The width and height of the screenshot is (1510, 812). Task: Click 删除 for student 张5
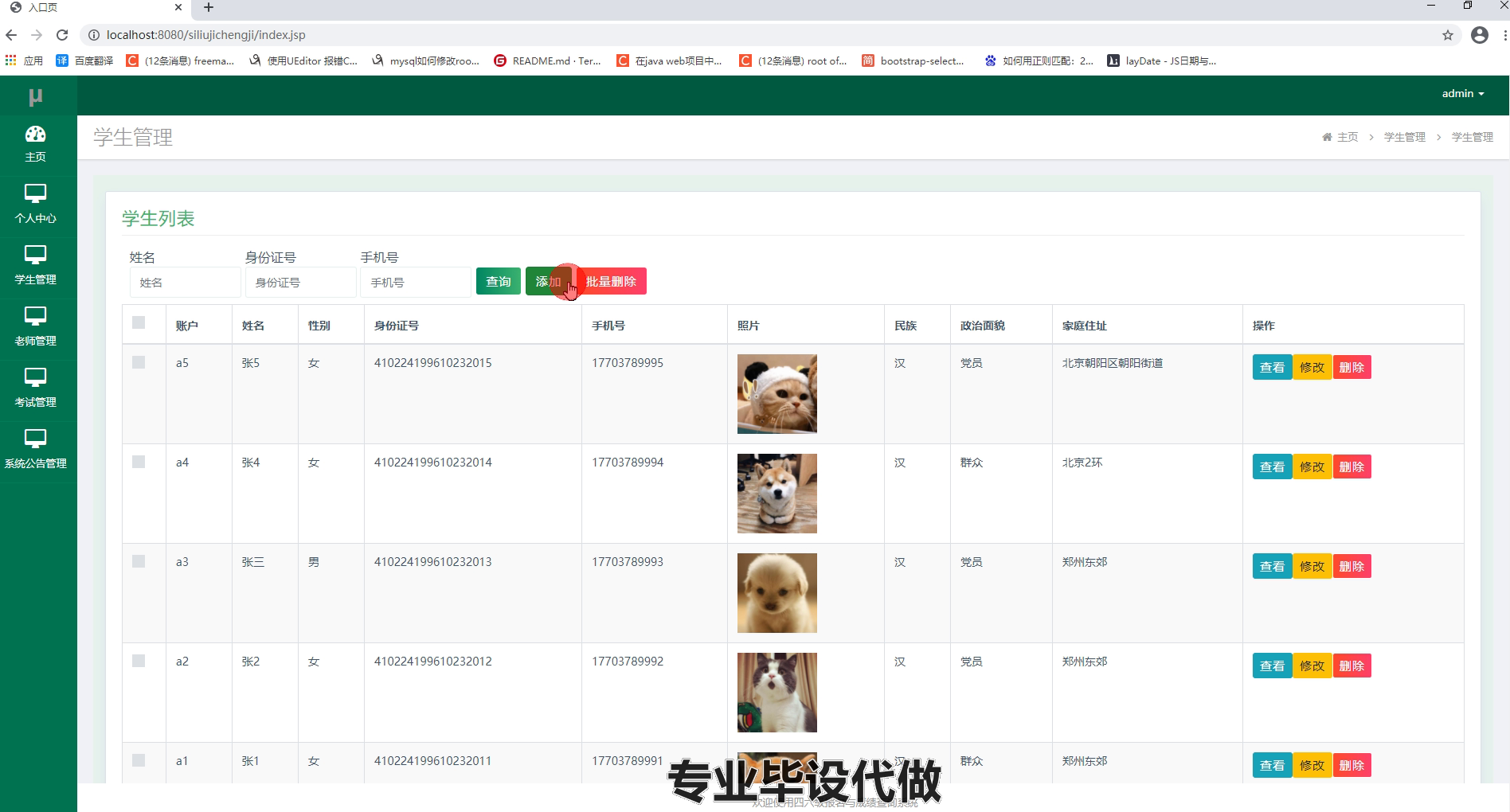[x=1352, y=367]
